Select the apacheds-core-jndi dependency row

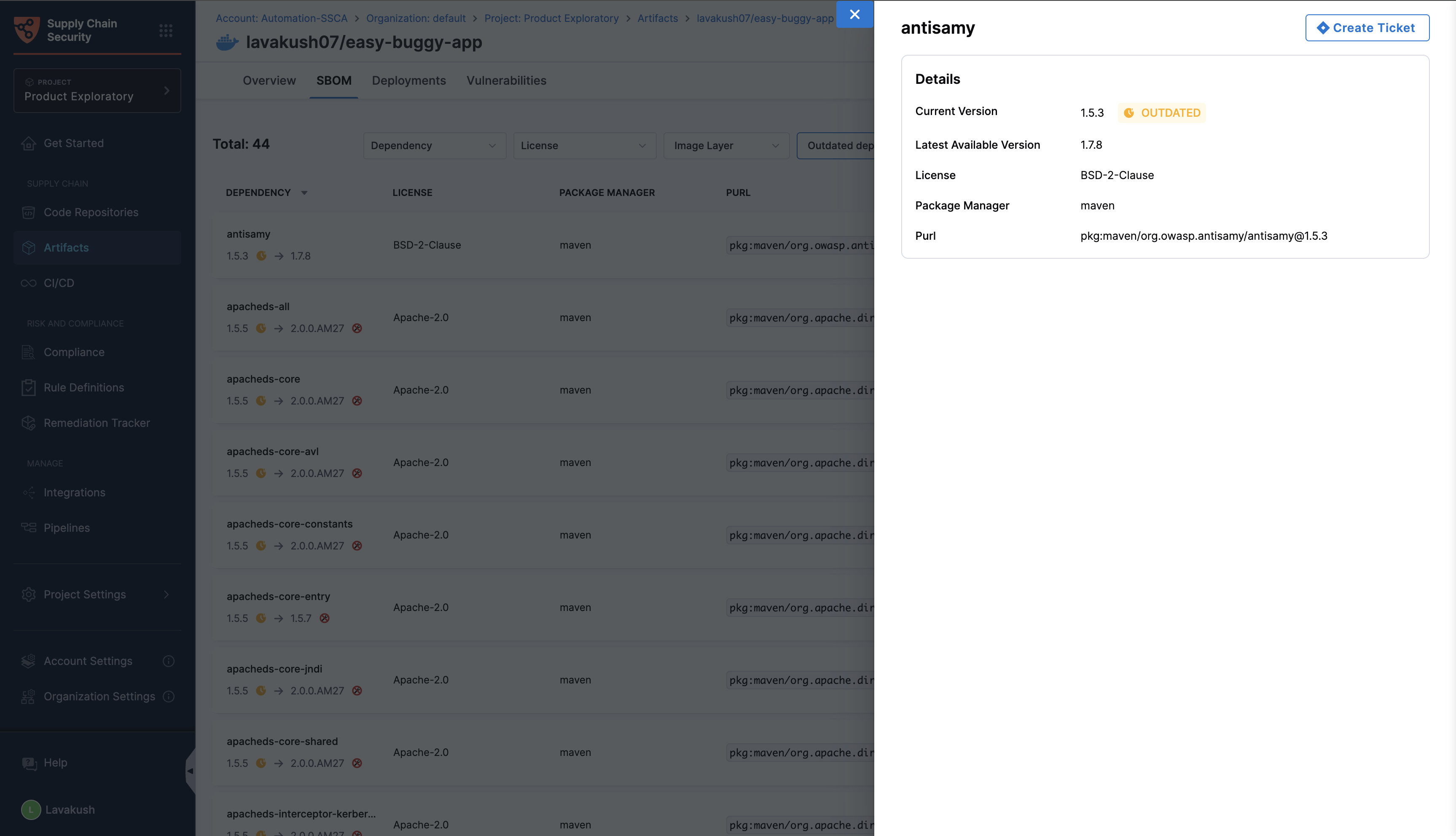point(543,680)
